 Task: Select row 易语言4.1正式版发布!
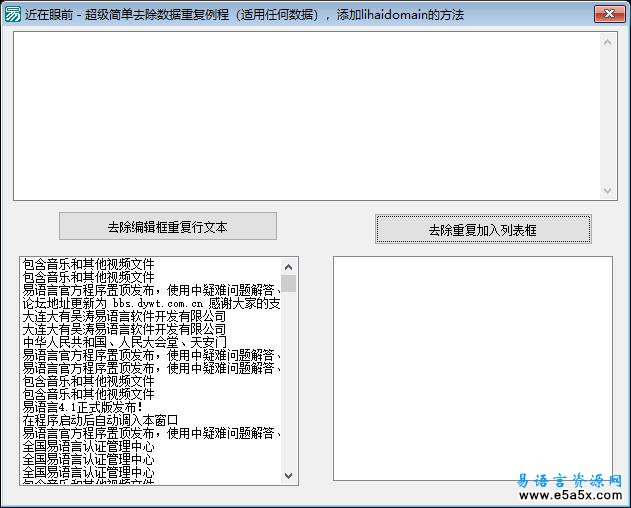151,407
